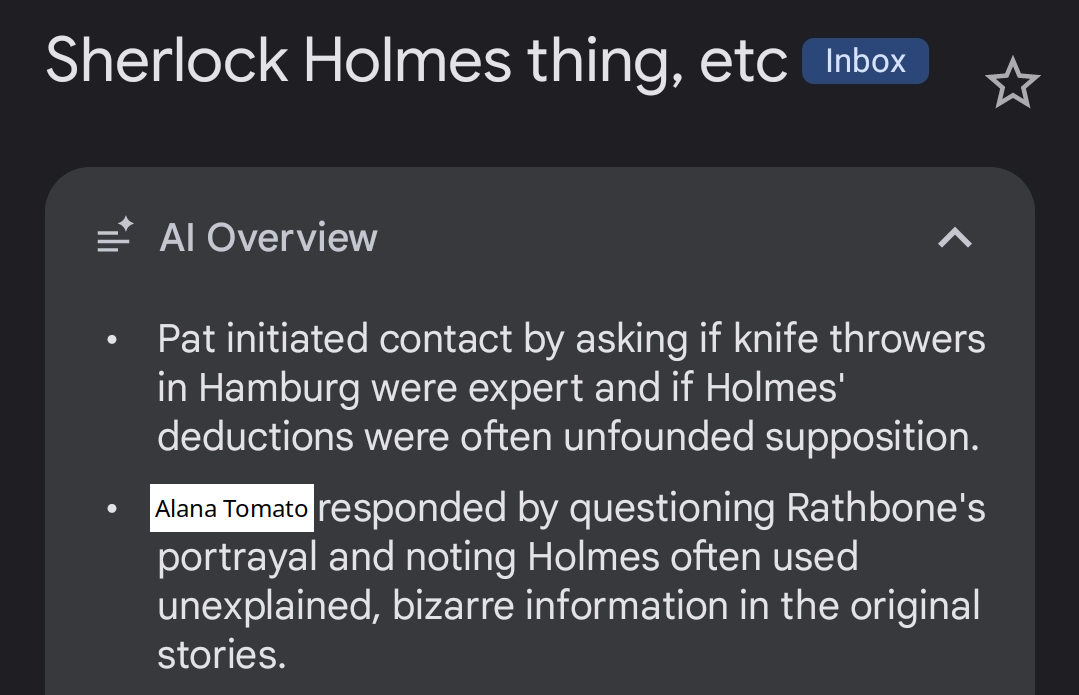Click the second bullet point dot
This screenshot has height=695, width=1079.
click(113, 510)
